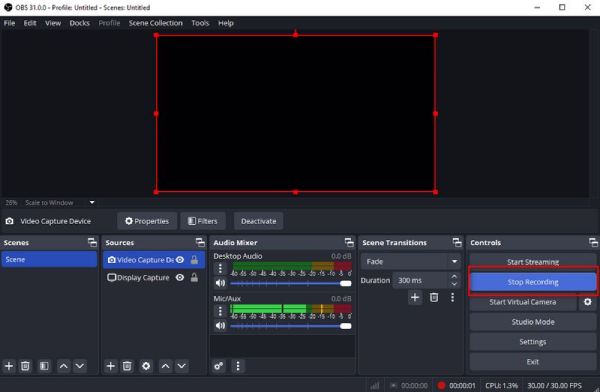Click Exit button in Controls
600x392 pixels.
pos(533,362)
